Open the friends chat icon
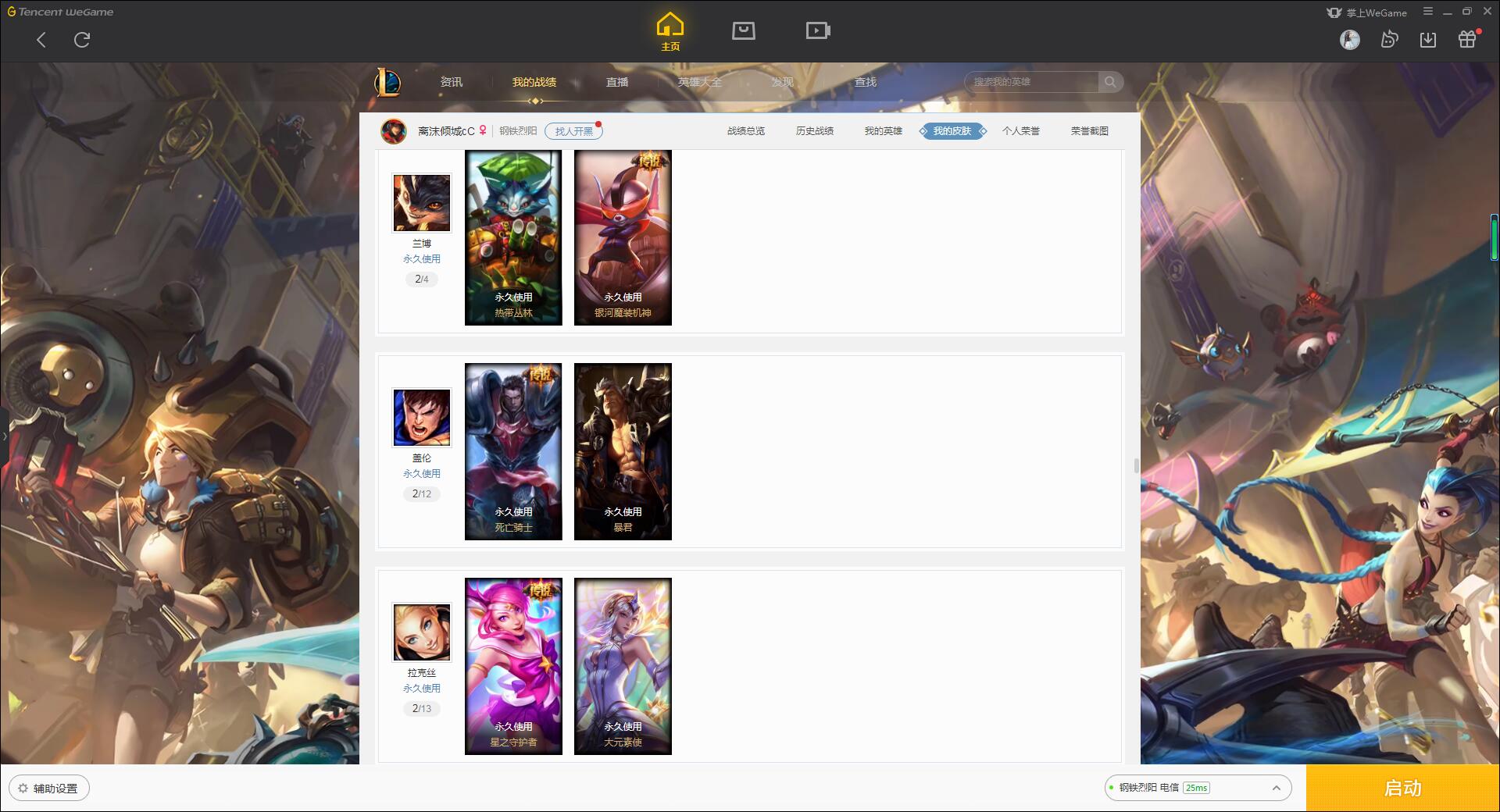The height and width of the screenshot is (812, 1500). coord(1389,39)
